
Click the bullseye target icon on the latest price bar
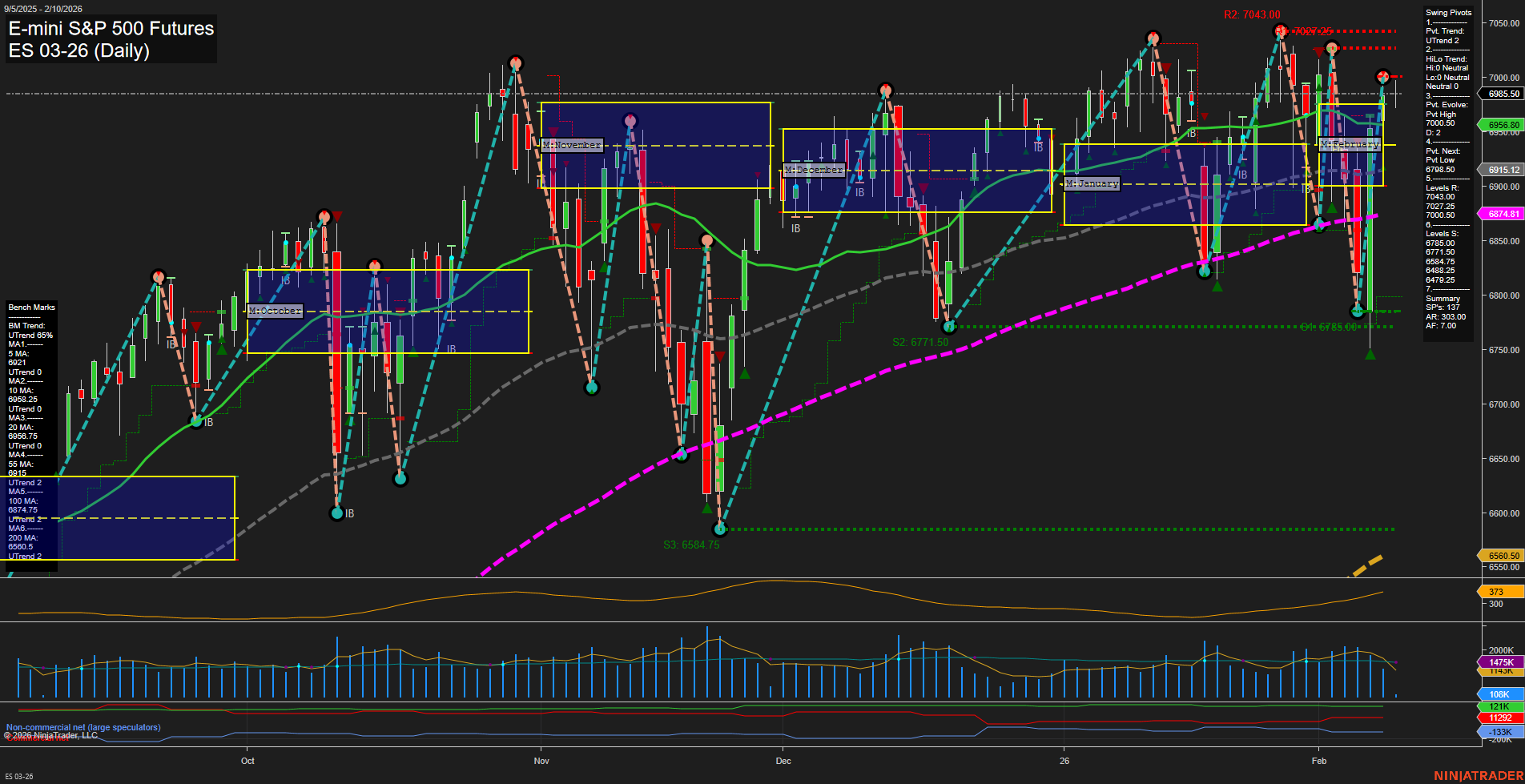1382,78
